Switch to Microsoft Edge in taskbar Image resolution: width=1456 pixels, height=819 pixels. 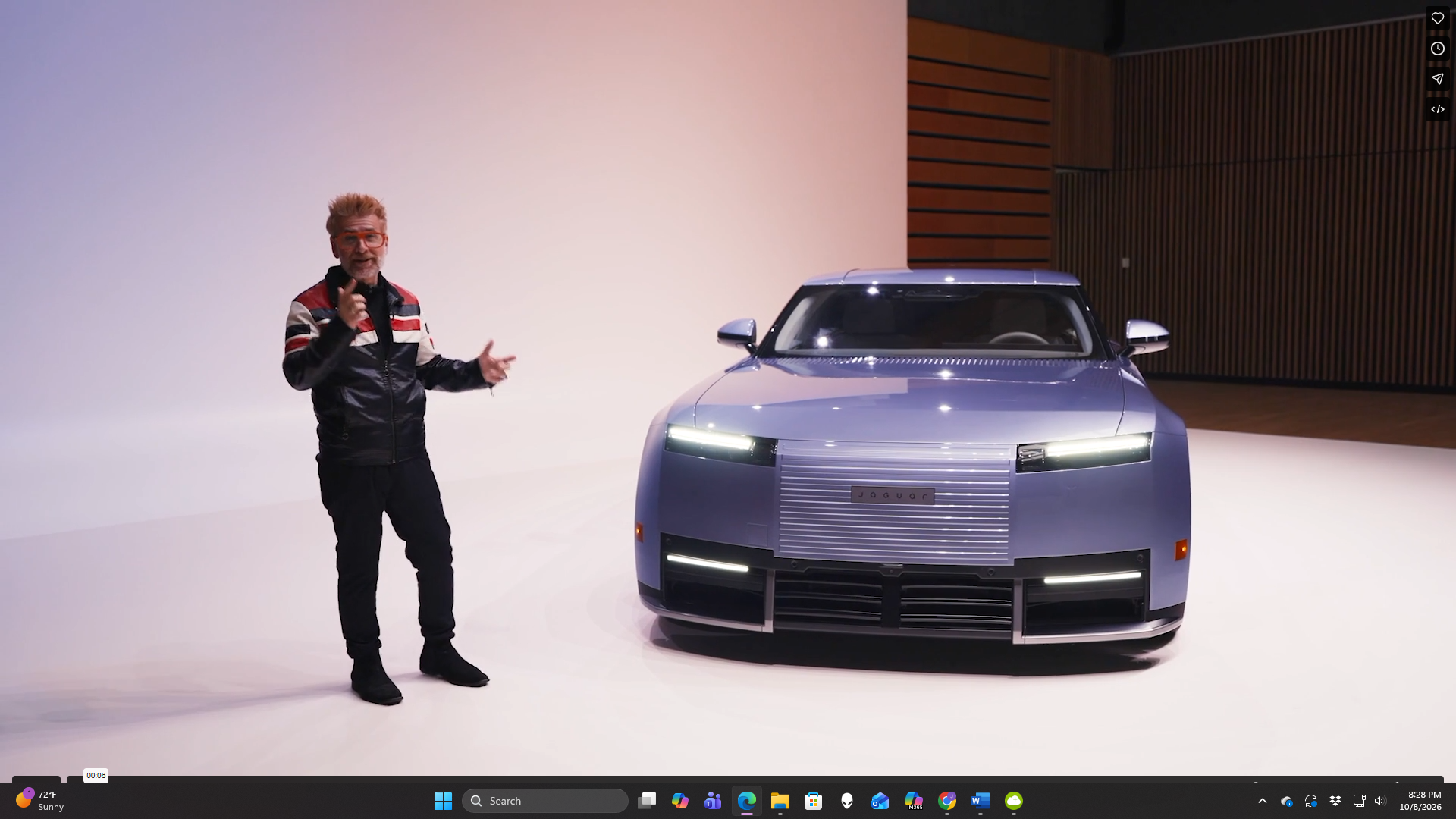pos(747,801)
